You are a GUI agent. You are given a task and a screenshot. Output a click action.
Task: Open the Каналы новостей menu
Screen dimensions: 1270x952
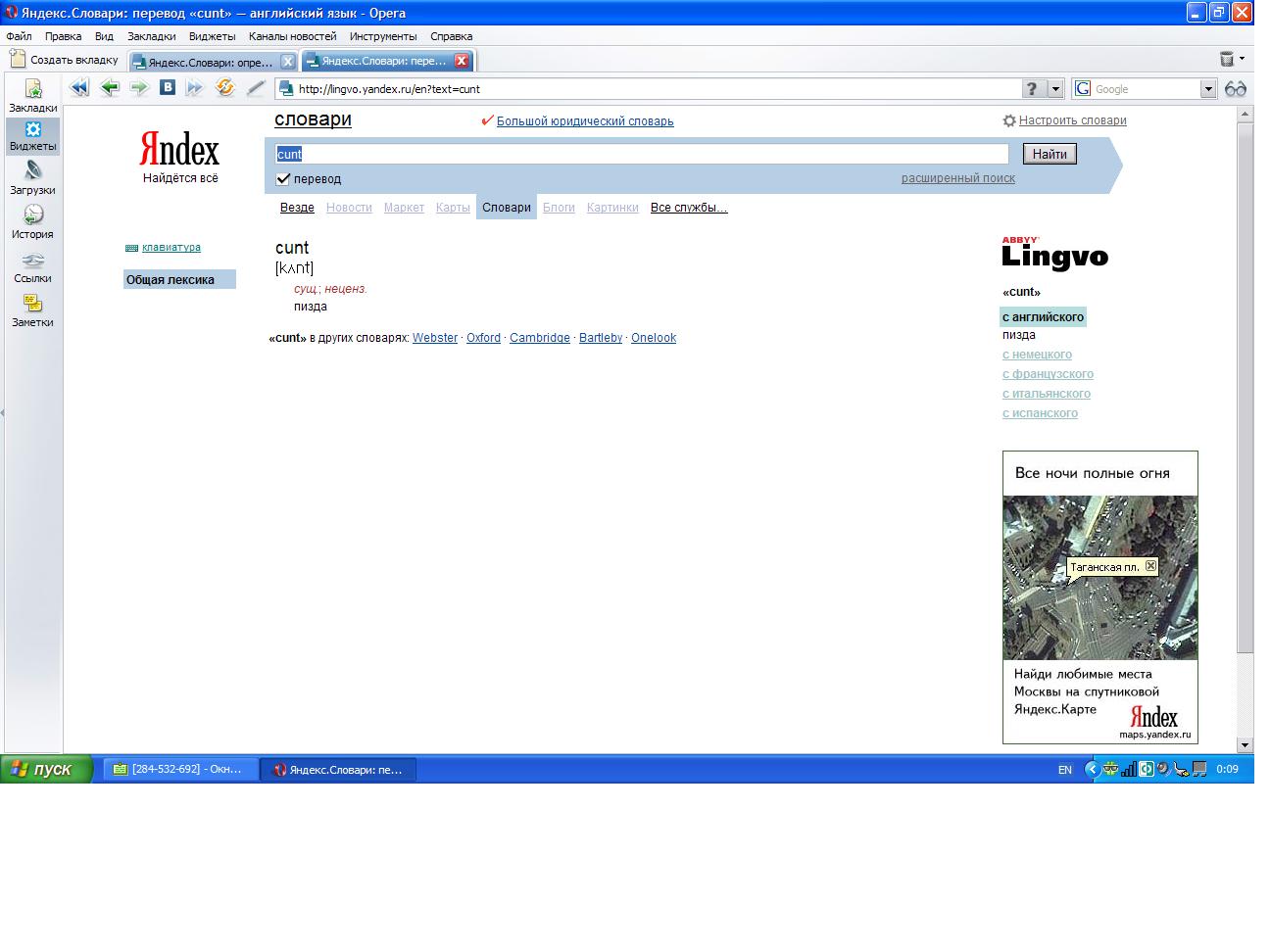pos(292,36)
